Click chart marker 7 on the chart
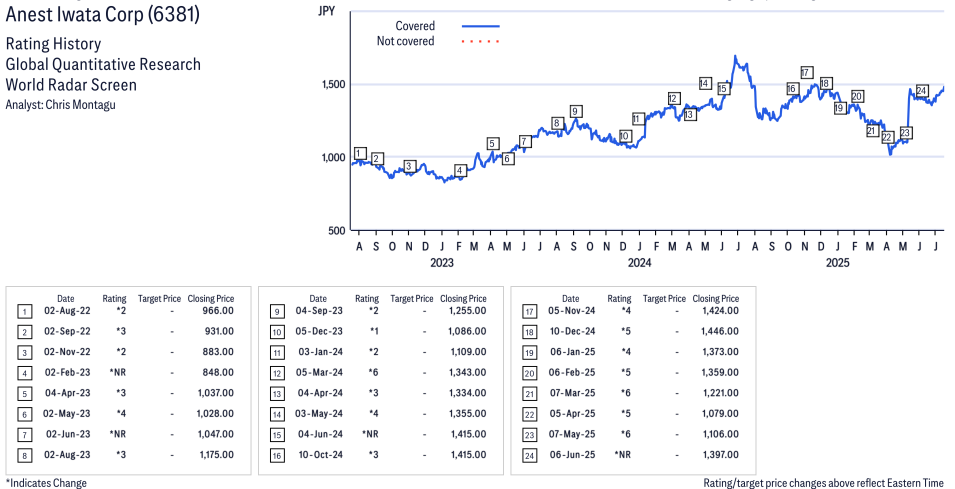 pyautogui.click(x=524, y=141)
